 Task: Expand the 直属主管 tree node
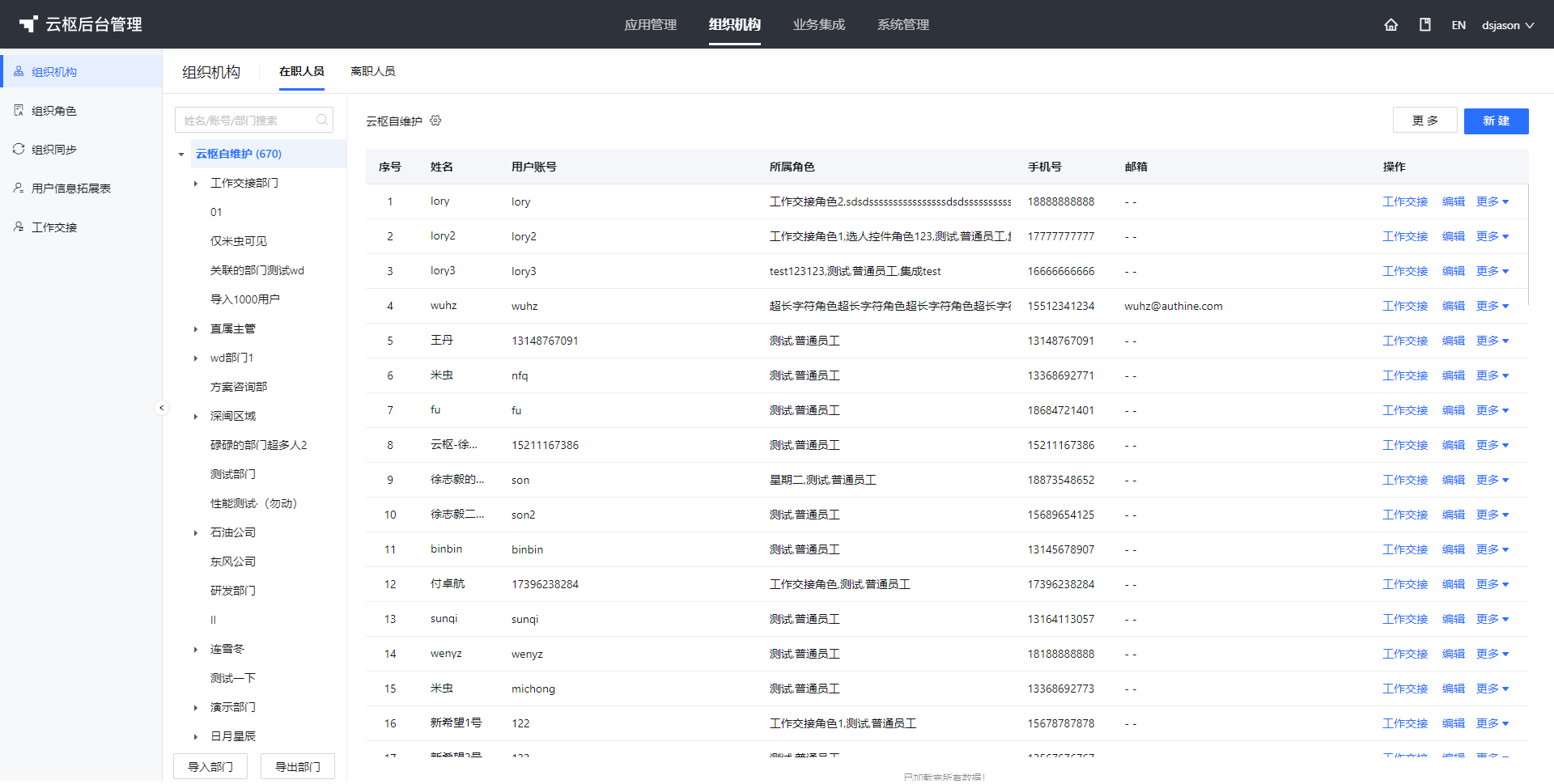[196, 328]
